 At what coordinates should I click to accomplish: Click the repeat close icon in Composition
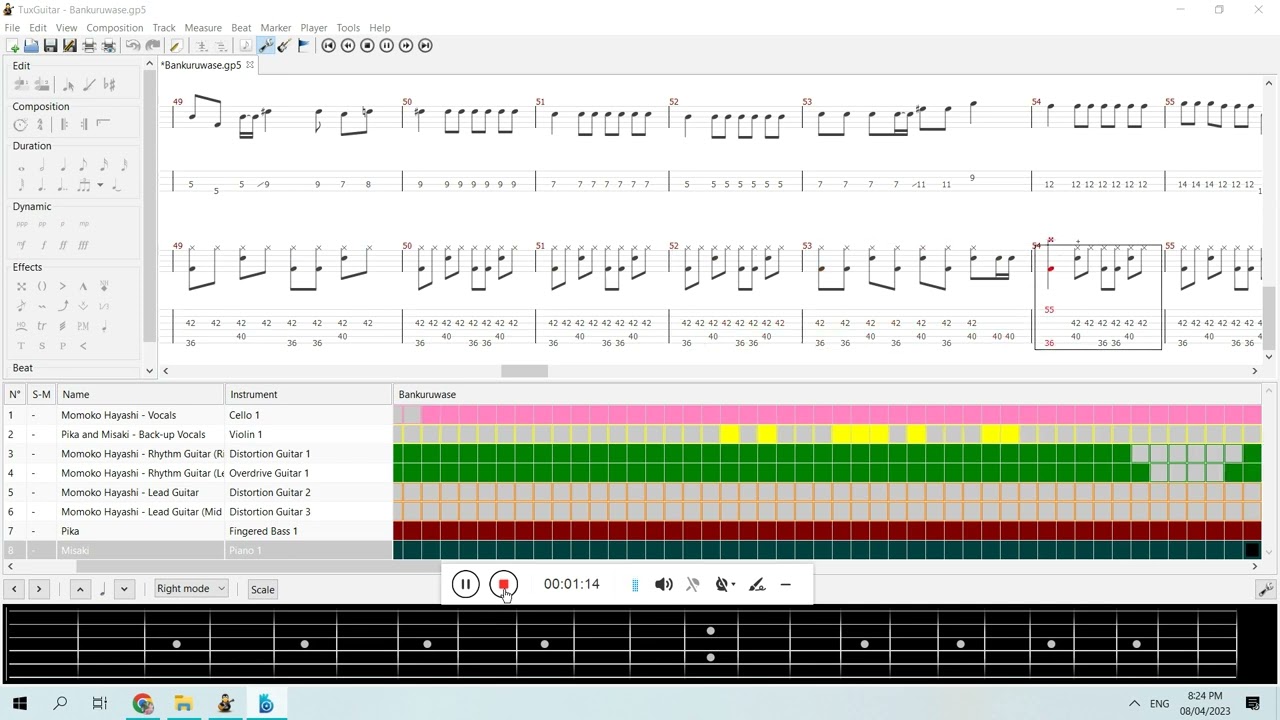tap(84, 125)
